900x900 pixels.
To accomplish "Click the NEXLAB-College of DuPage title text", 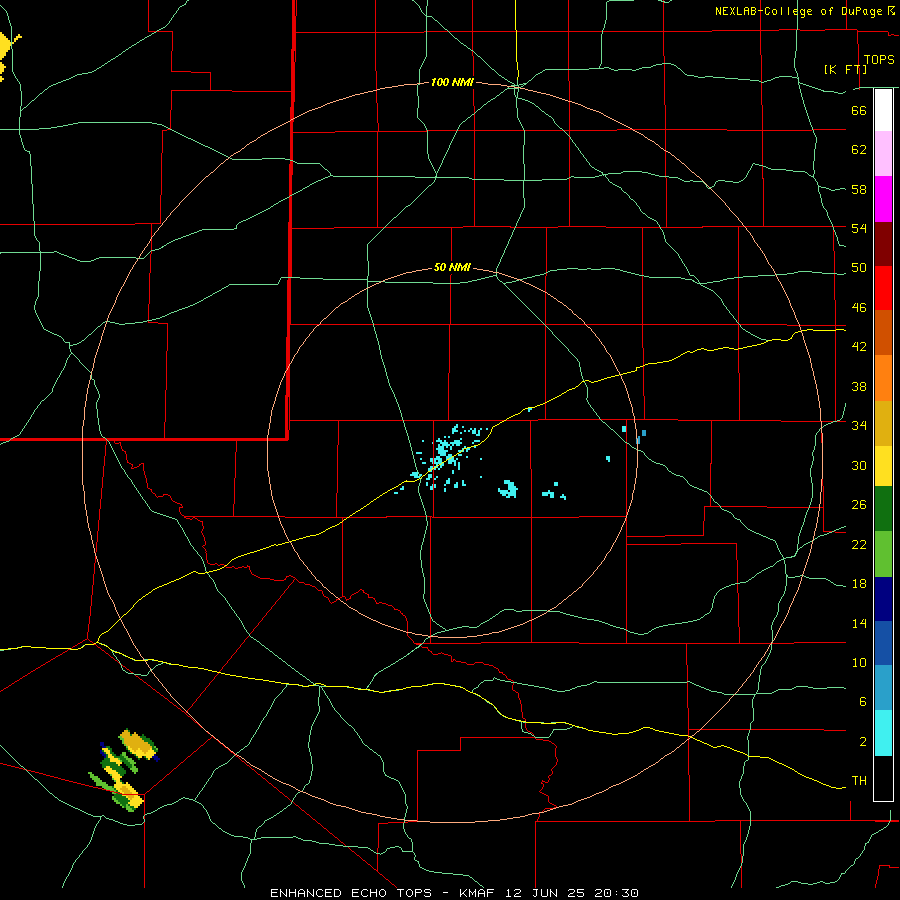I will click(x=798, y=11).
